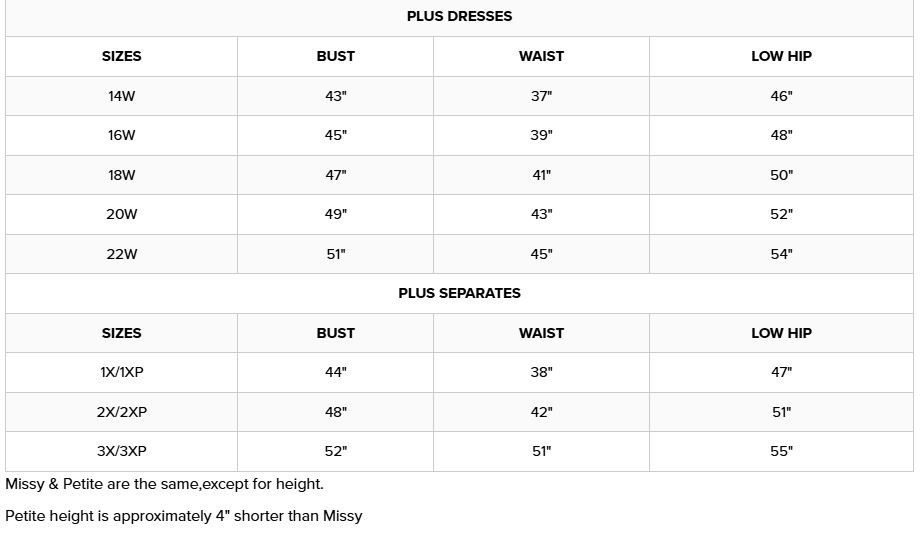The width and height of the screenshot is (921, 533).
Task: Select the 14W size cell
Action: (121, 96)
